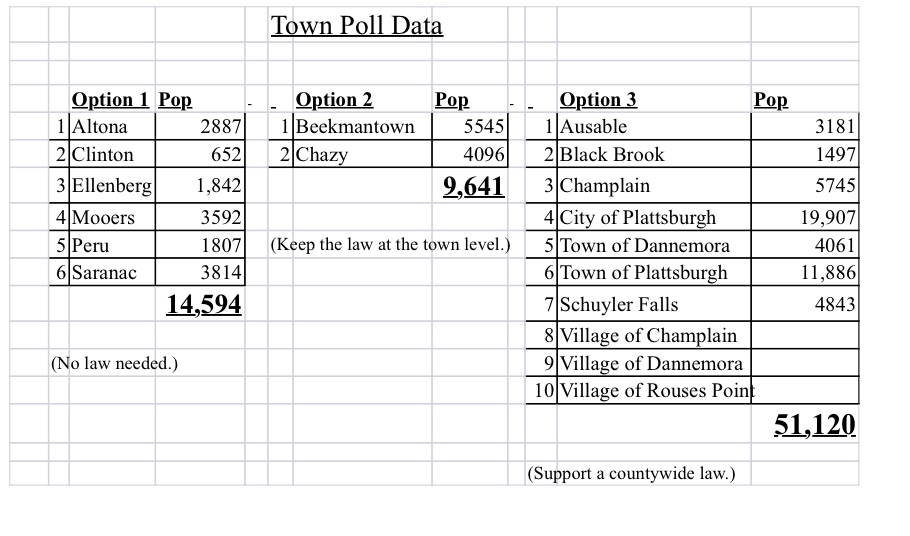The width and height of the screenshot is (910, 536).
Task: Click the Option 1 total 14,594
Action: pyautogui.click(x=204, y=305)
